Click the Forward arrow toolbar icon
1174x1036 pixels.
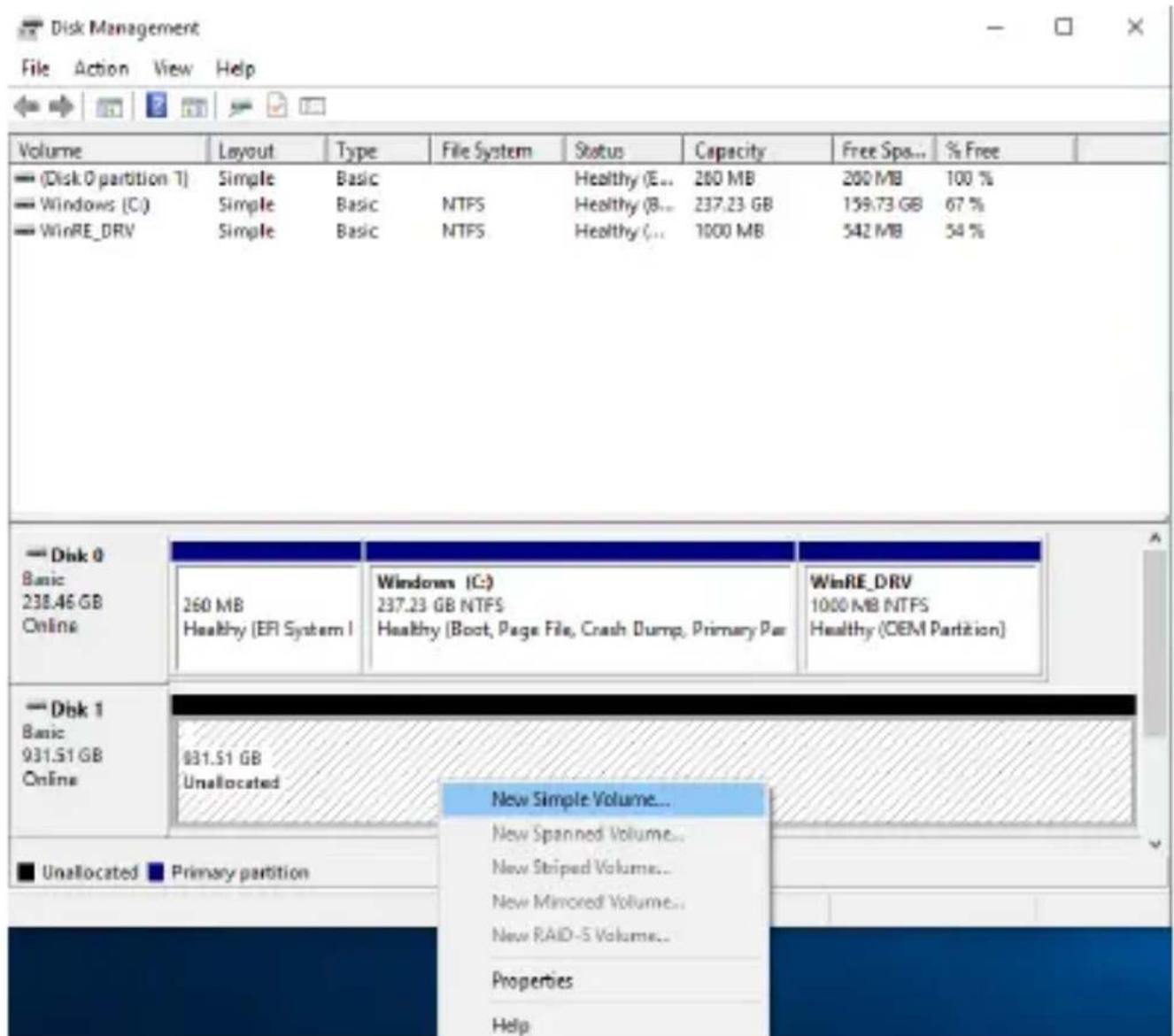(62, 107)
